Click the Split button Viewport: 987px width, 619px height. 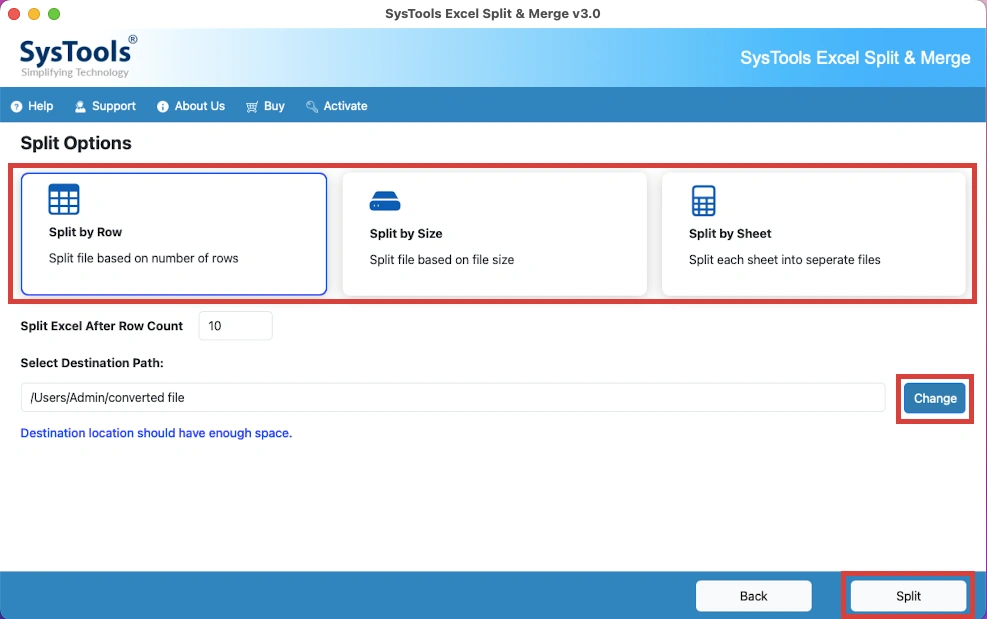pyautogui.click(x=908, y=596)
